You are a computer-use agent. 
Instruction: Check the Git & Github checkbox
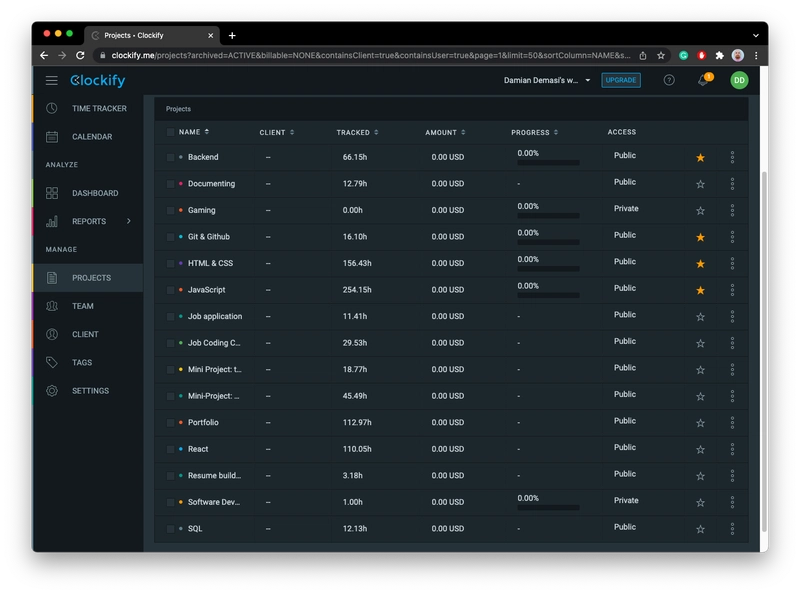tap(170, 237)
